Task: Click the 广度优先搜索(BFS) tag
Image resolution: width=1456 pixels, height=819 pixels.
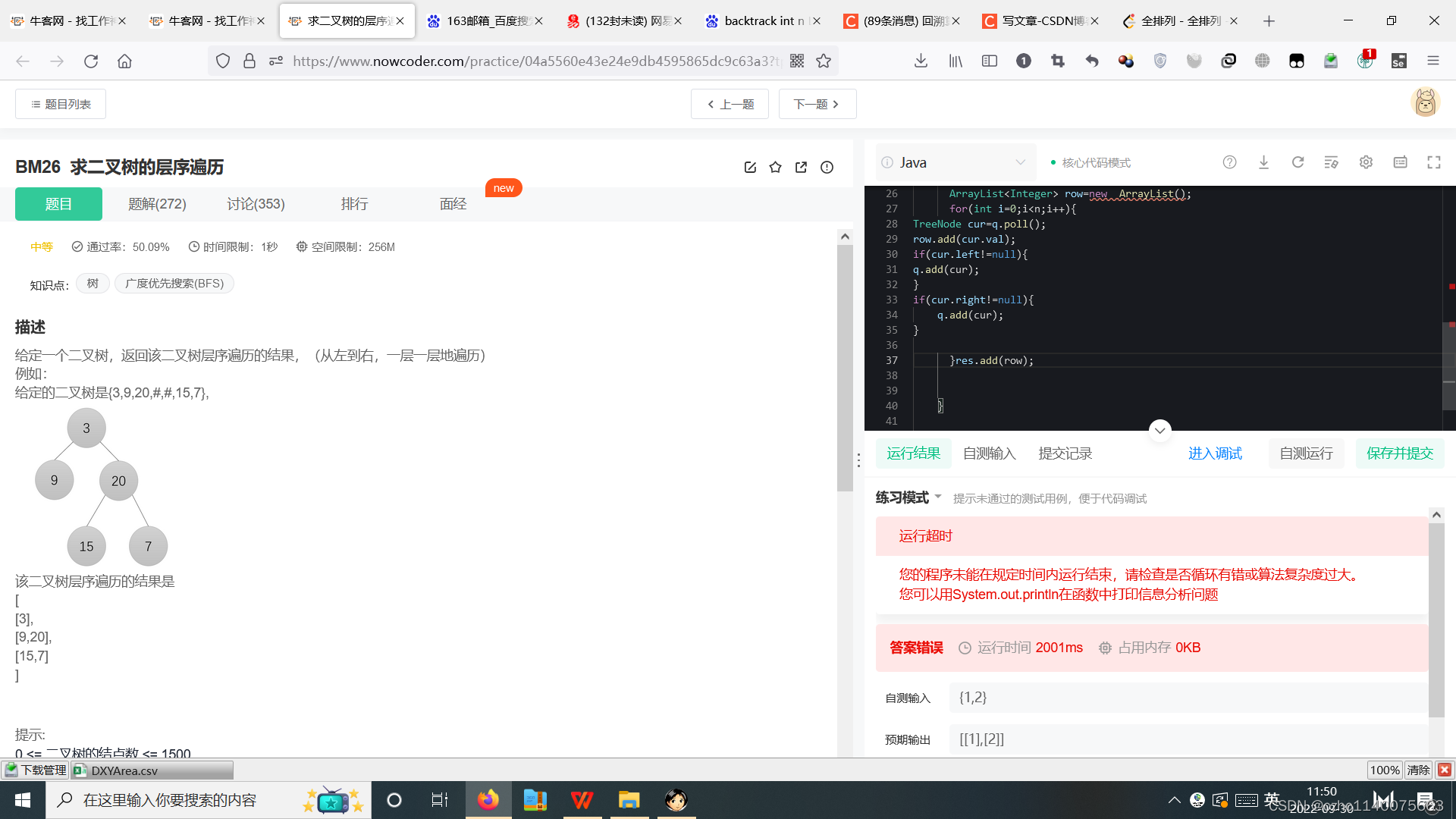Action: (x=174, y=284)
